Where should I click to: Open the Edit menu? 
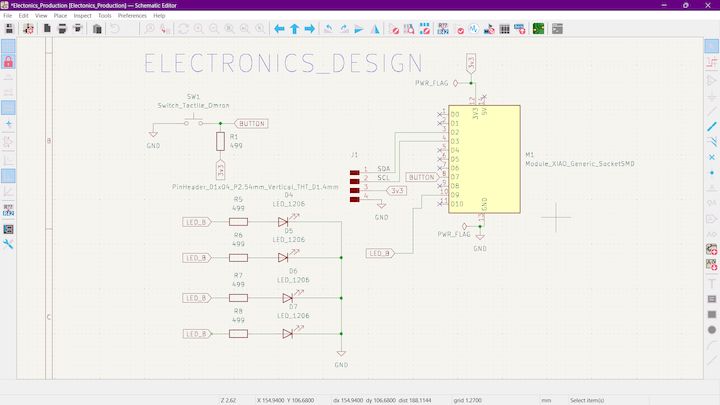click(23, 16)
